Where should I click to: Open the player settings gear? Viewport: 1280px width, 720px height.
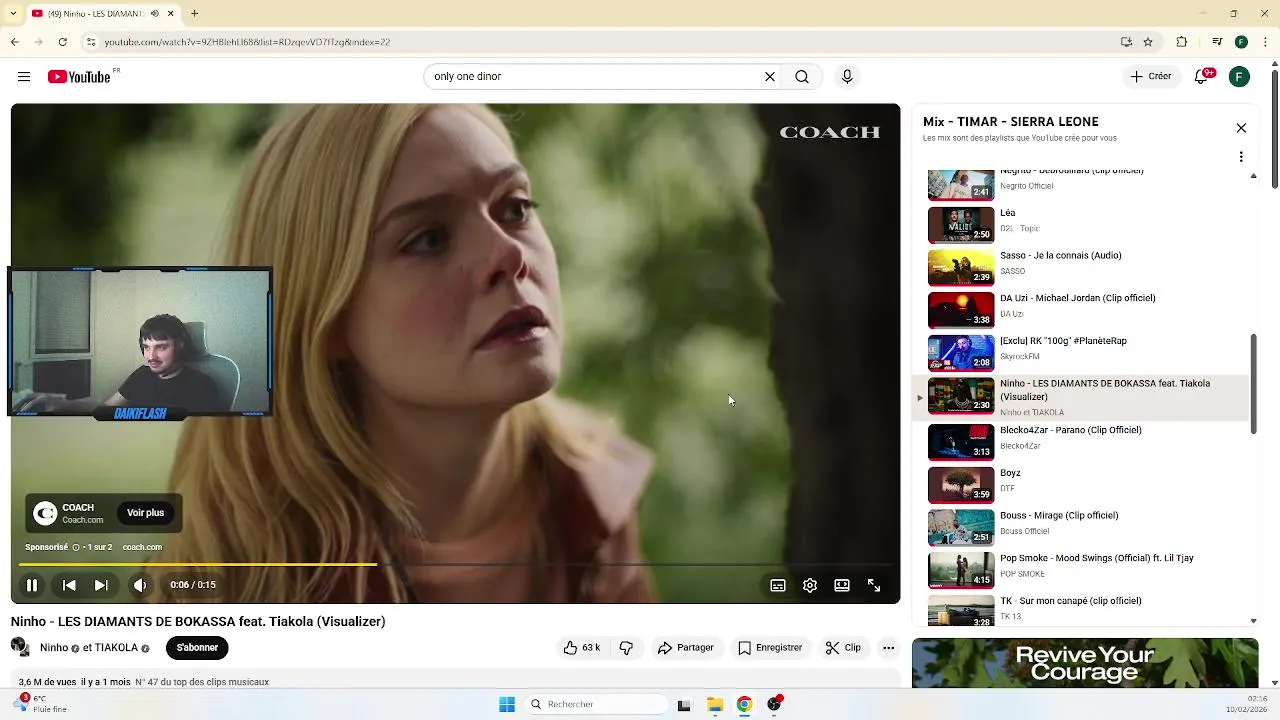click(x=810, y=586)
